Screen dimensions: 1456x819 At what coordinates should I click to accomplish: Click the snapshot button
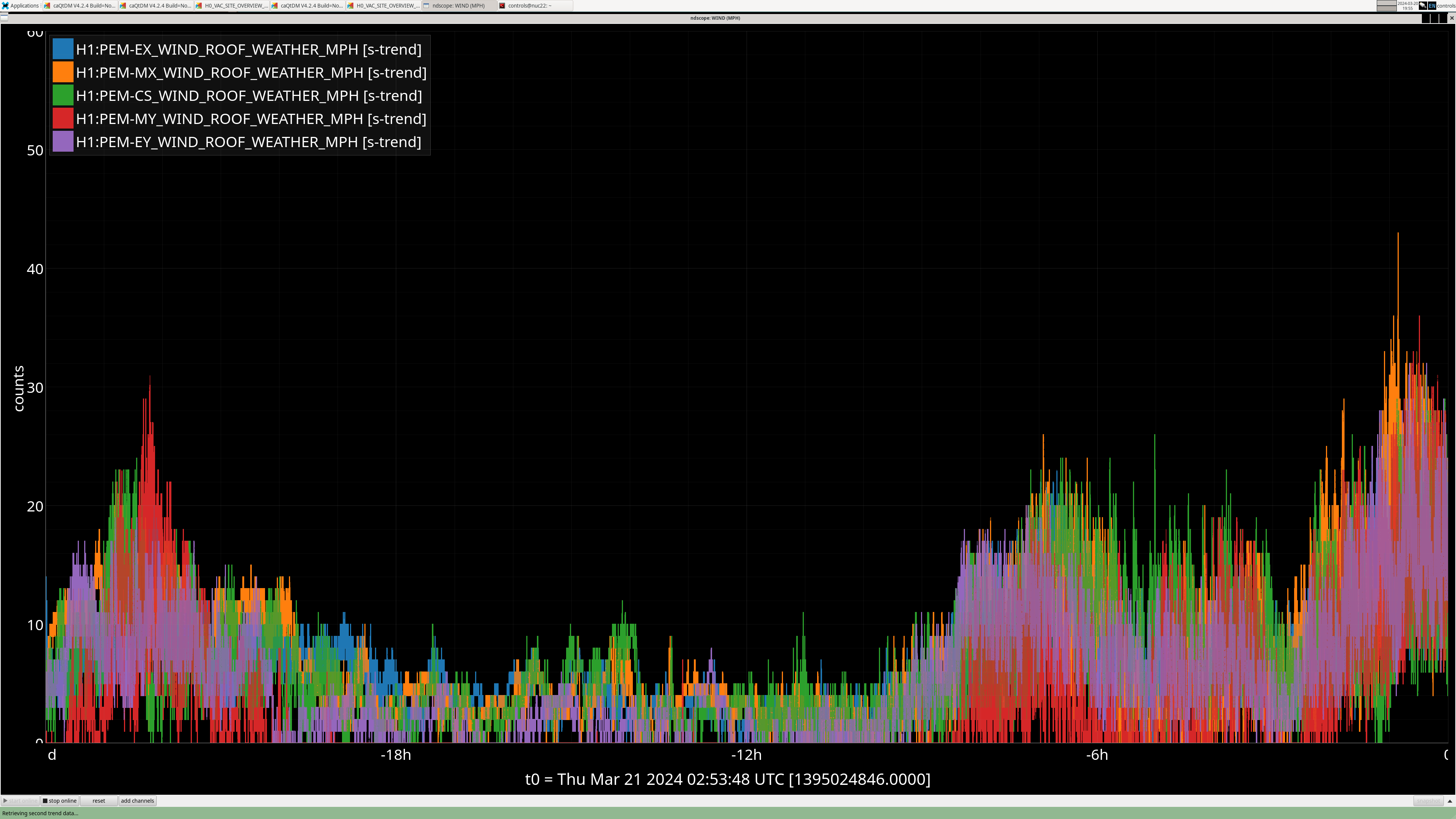point(1428,801)
